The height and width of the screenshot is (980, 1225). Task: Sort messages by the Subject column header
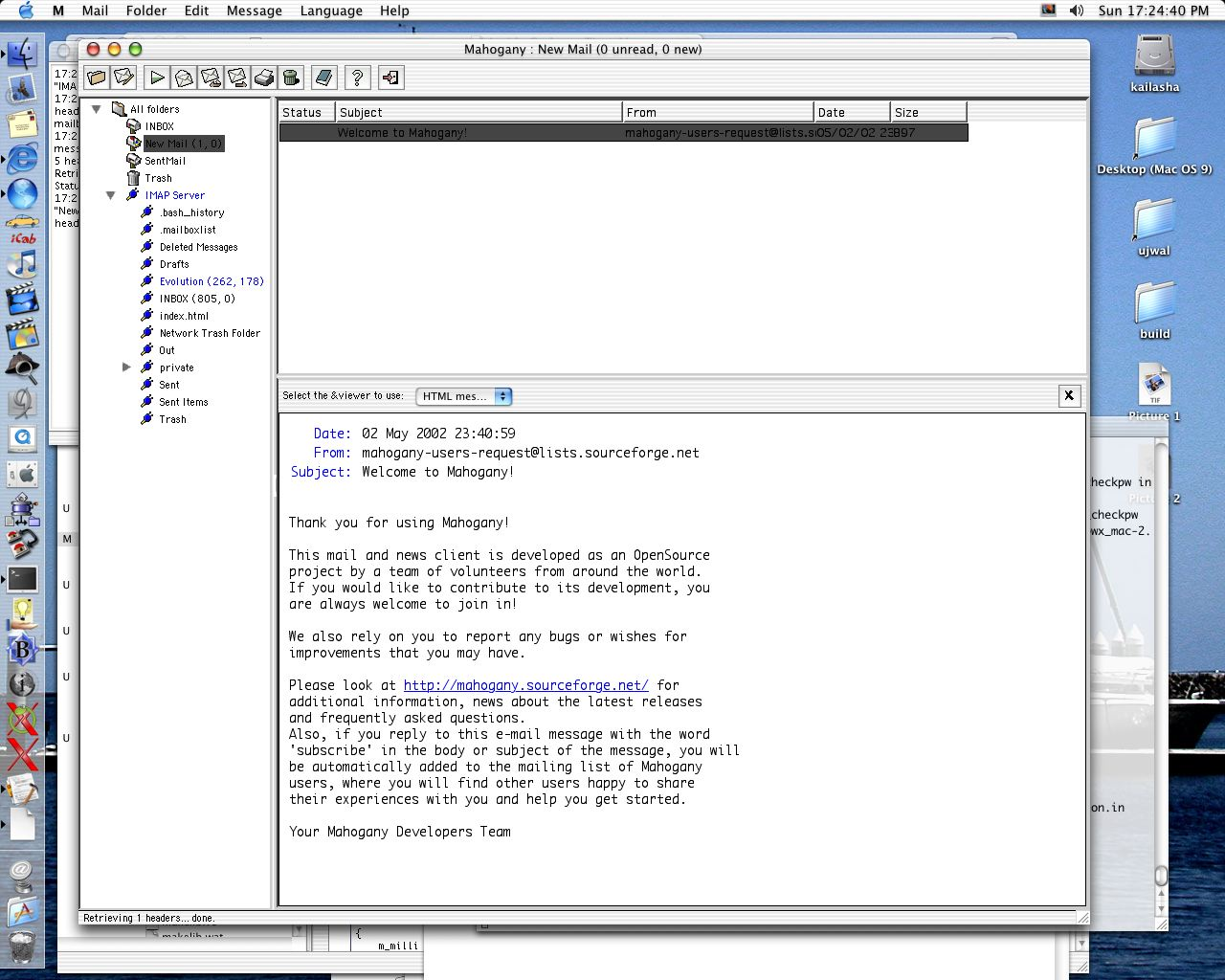[479, 112]
